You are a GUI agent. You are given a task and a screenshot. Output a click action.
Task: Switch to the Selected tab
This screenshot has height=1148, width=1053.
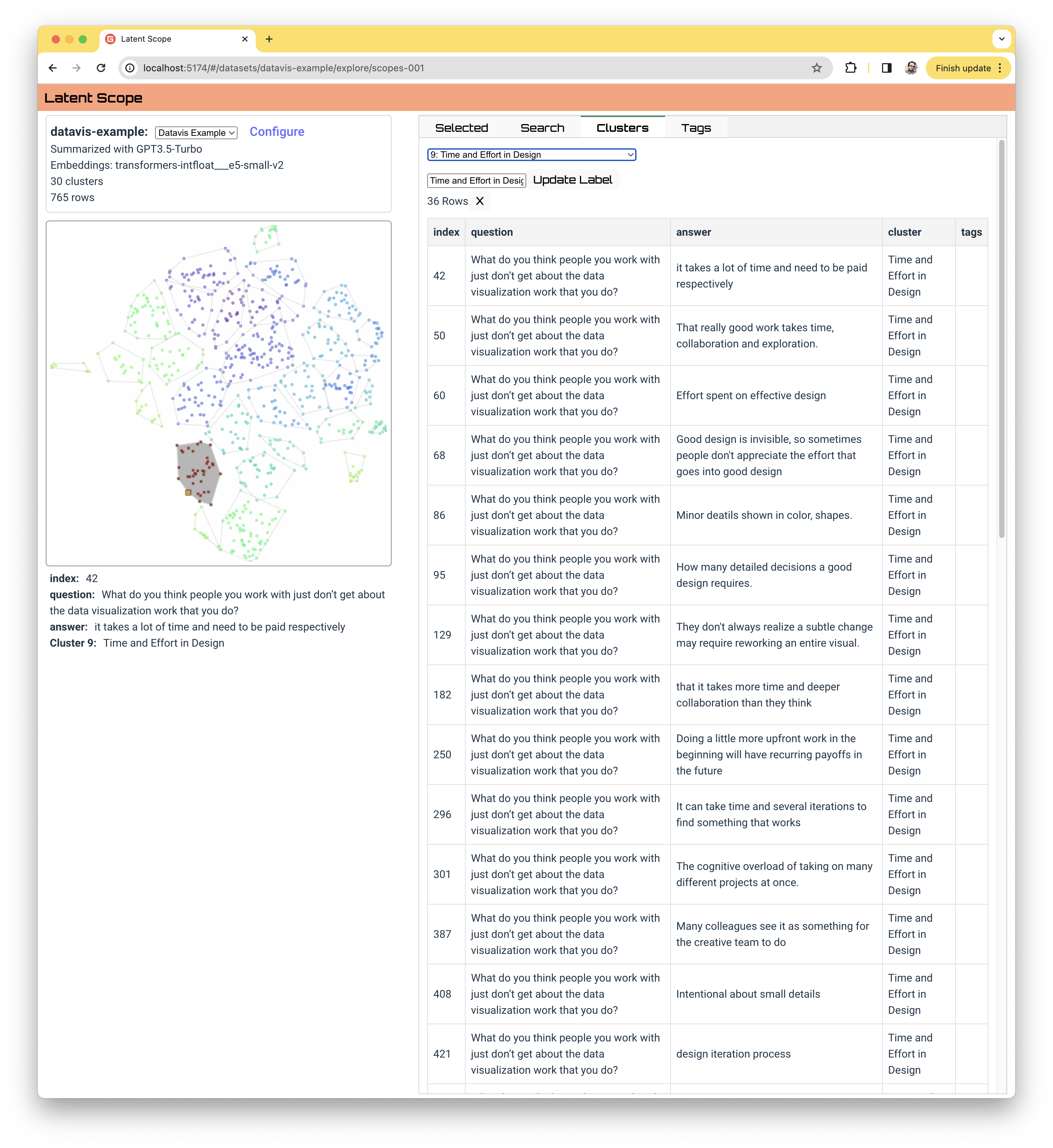pyautogui.click(x=461, y=127)
